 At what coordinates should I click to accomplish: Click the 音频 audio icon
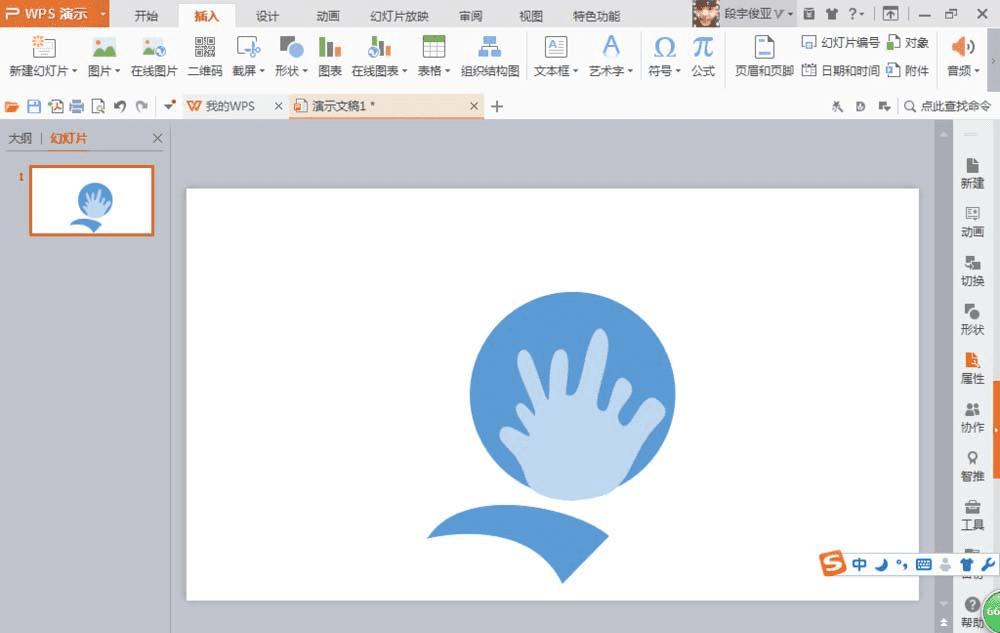click(962, 47)
